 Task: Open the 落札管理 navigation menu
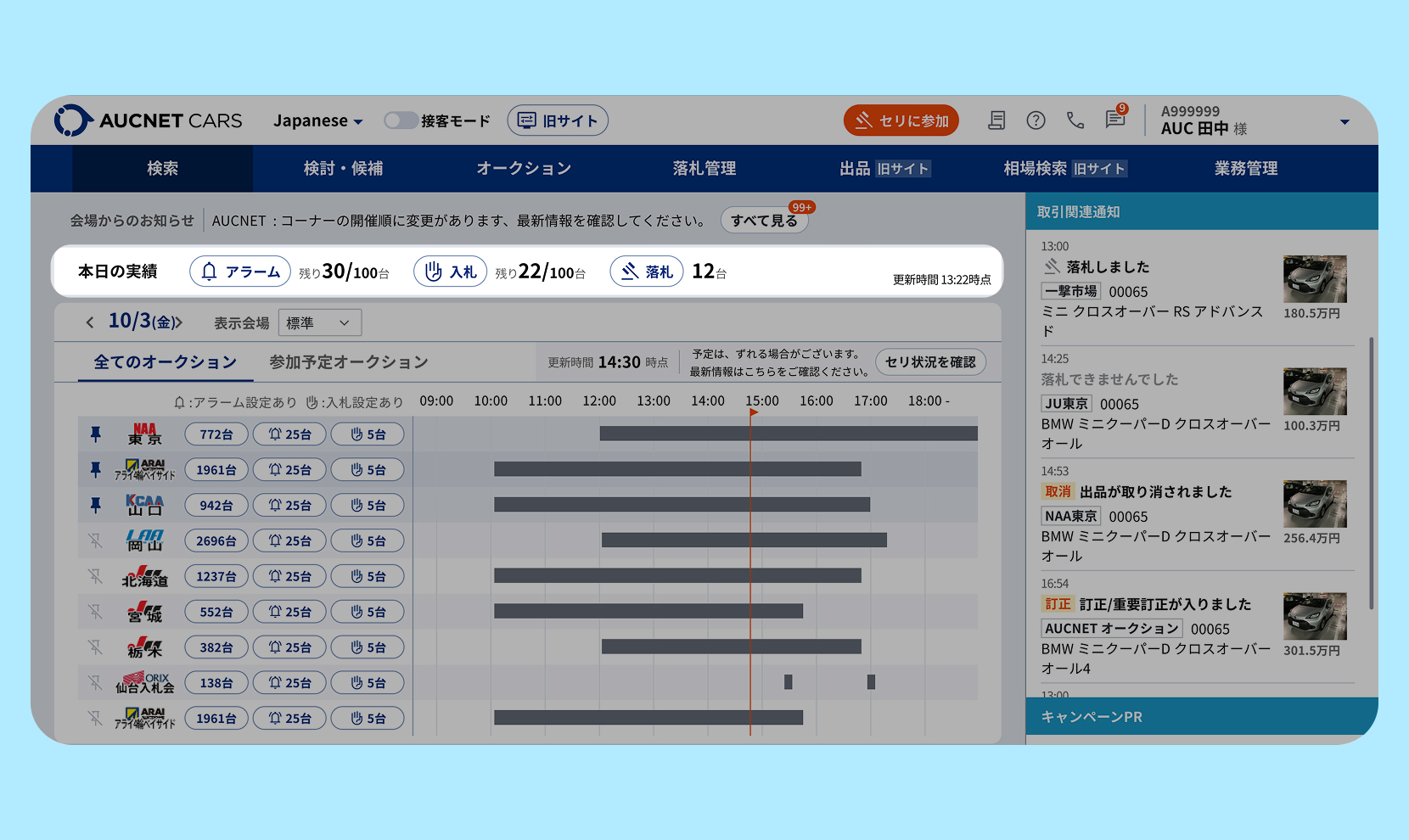click(704, 169)
